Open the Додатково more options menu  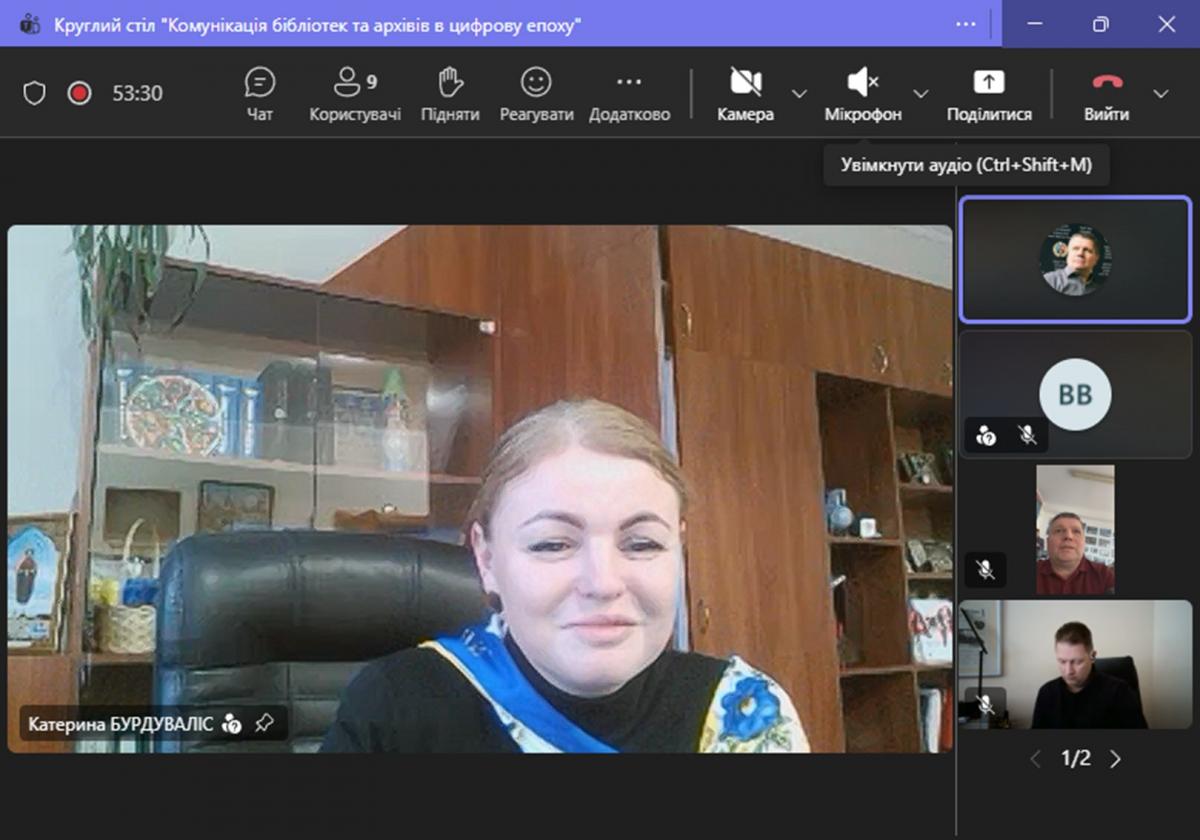tap(629, 94)
